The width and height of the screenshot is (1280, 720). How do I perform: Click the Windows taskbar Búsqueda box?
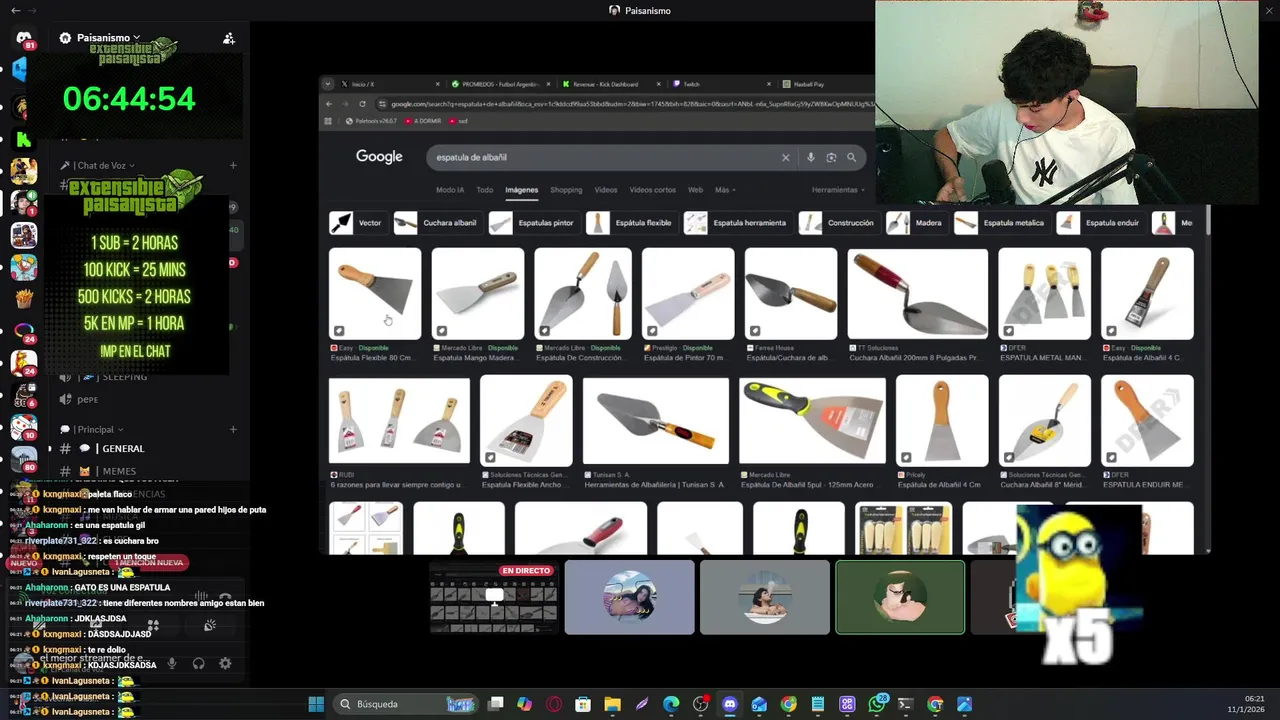pyautogui.click(x=407, y=704)
